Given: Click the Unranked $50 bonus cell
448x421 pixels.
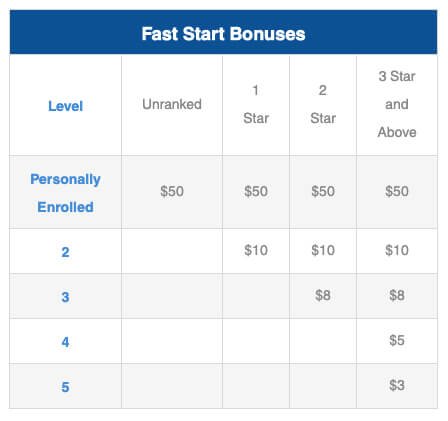Looking at the screenshot, I should tap(172, 191).
